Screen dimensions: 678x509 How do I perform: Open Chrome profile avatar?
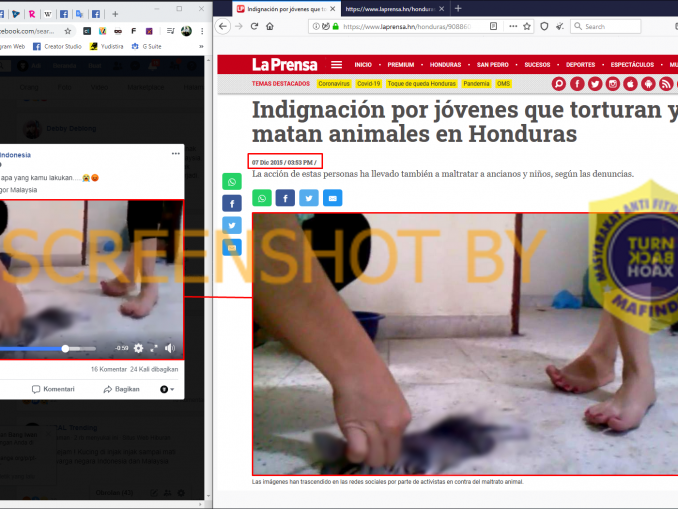point(186,31)
